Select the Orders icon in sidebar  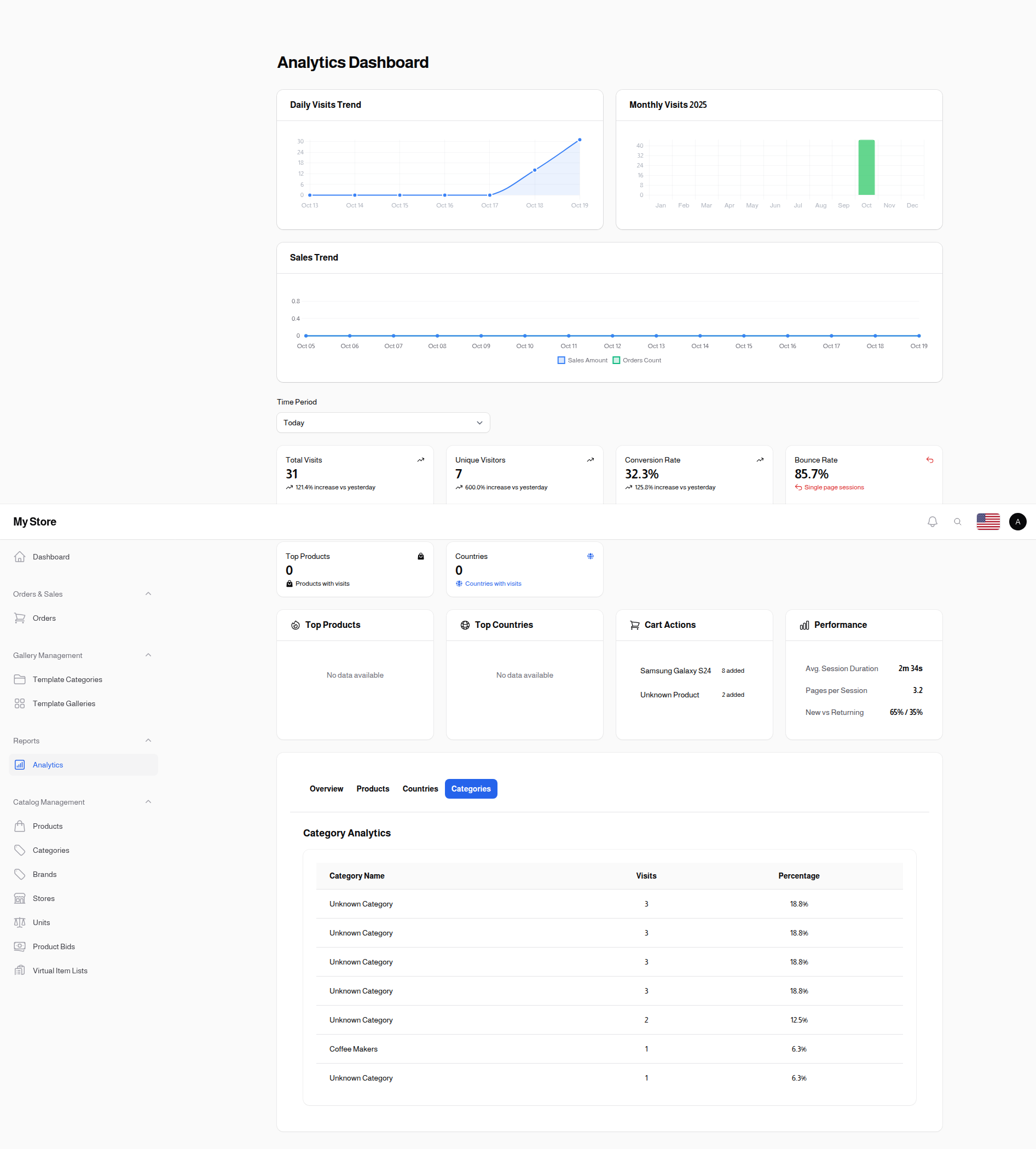(x=20, y=618)
